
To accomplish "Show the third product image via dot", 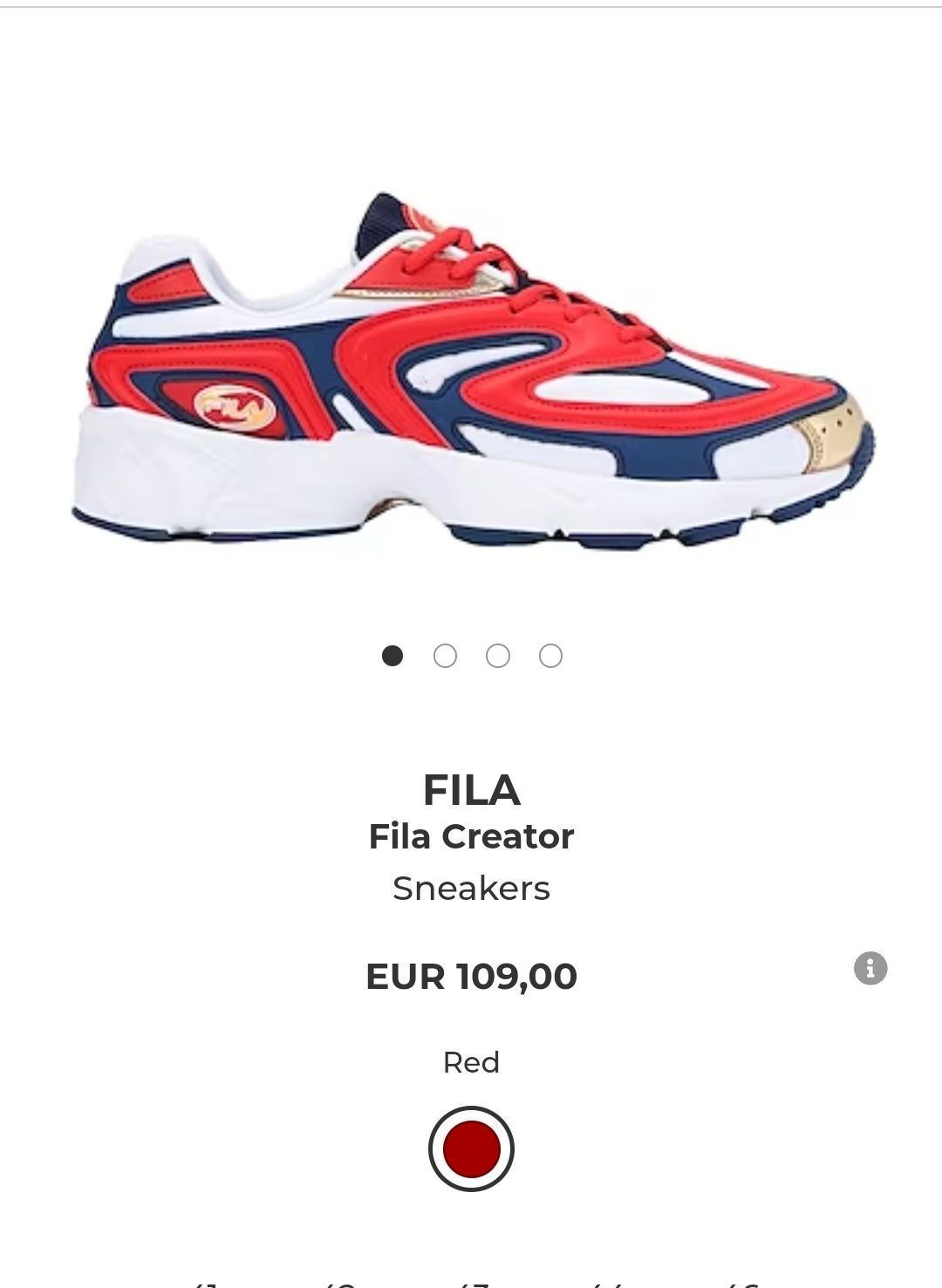I will 498,655.
